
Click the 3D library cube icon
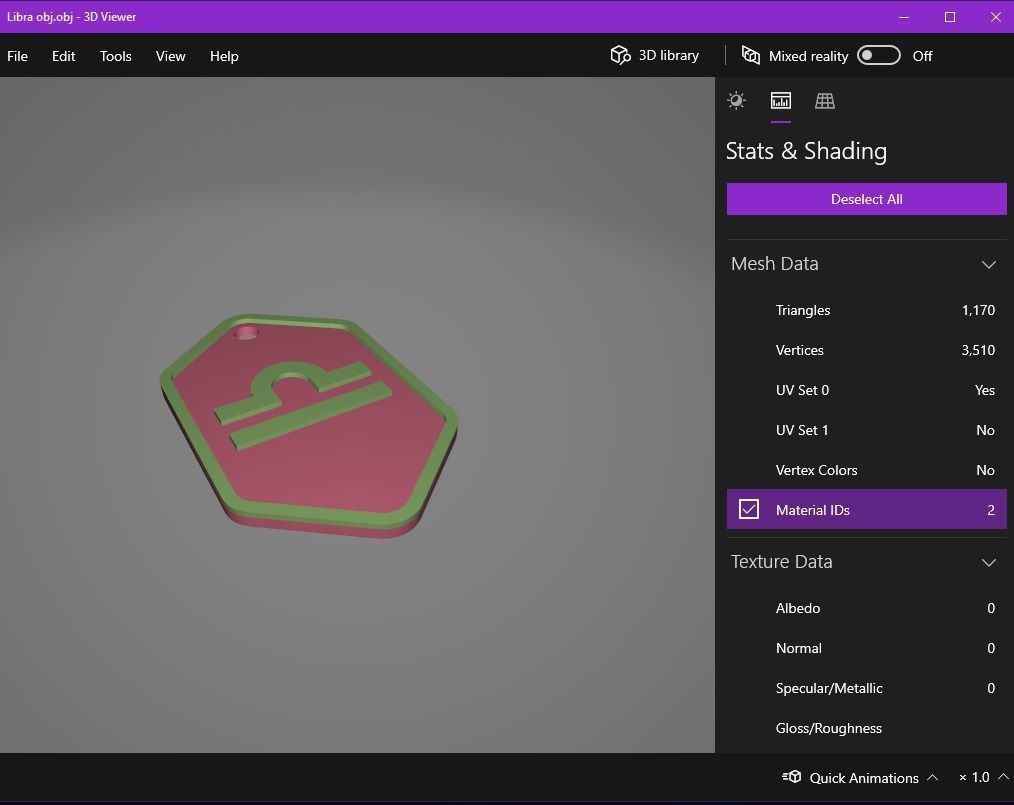620,55
